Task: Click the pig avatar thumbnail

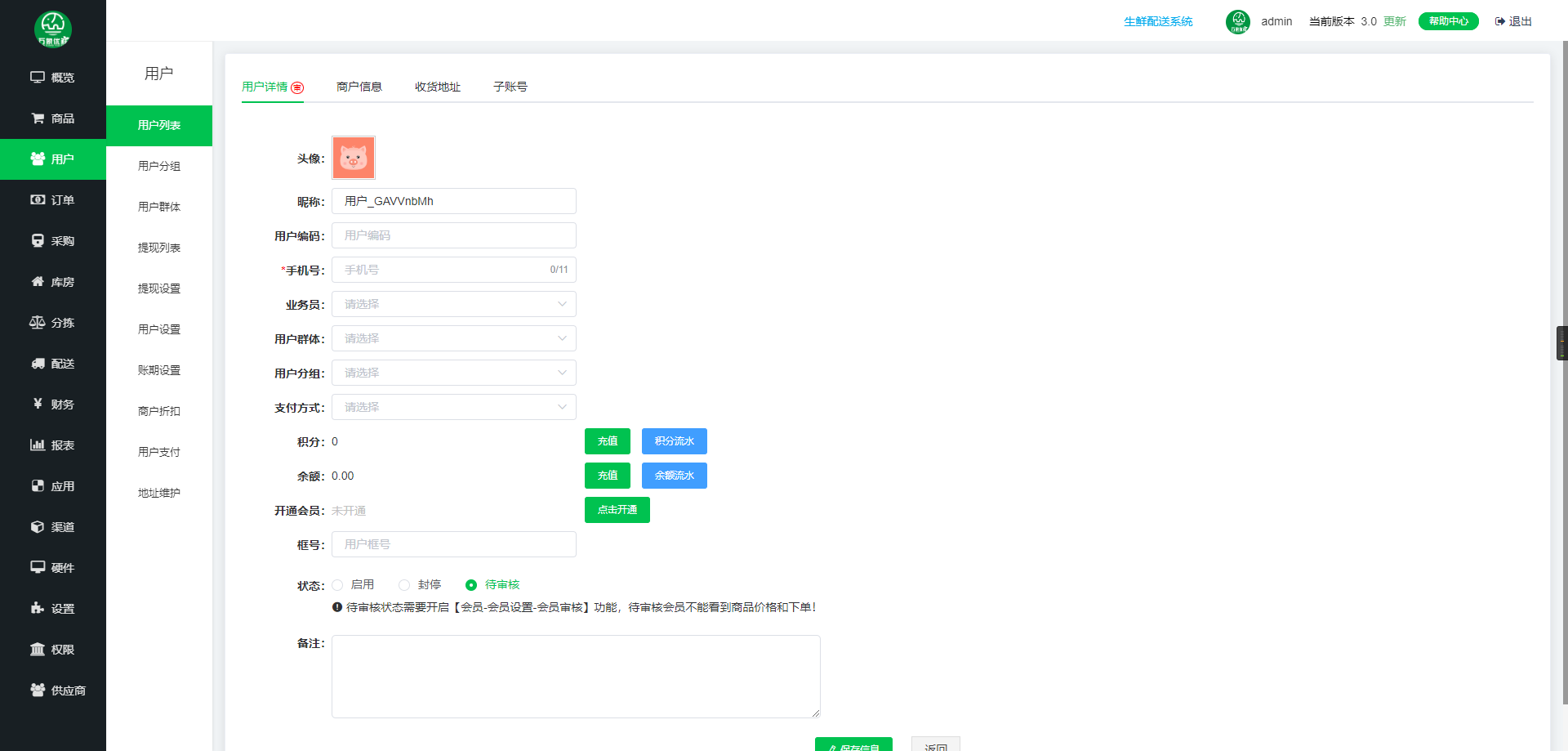Action: coord(354,158)
